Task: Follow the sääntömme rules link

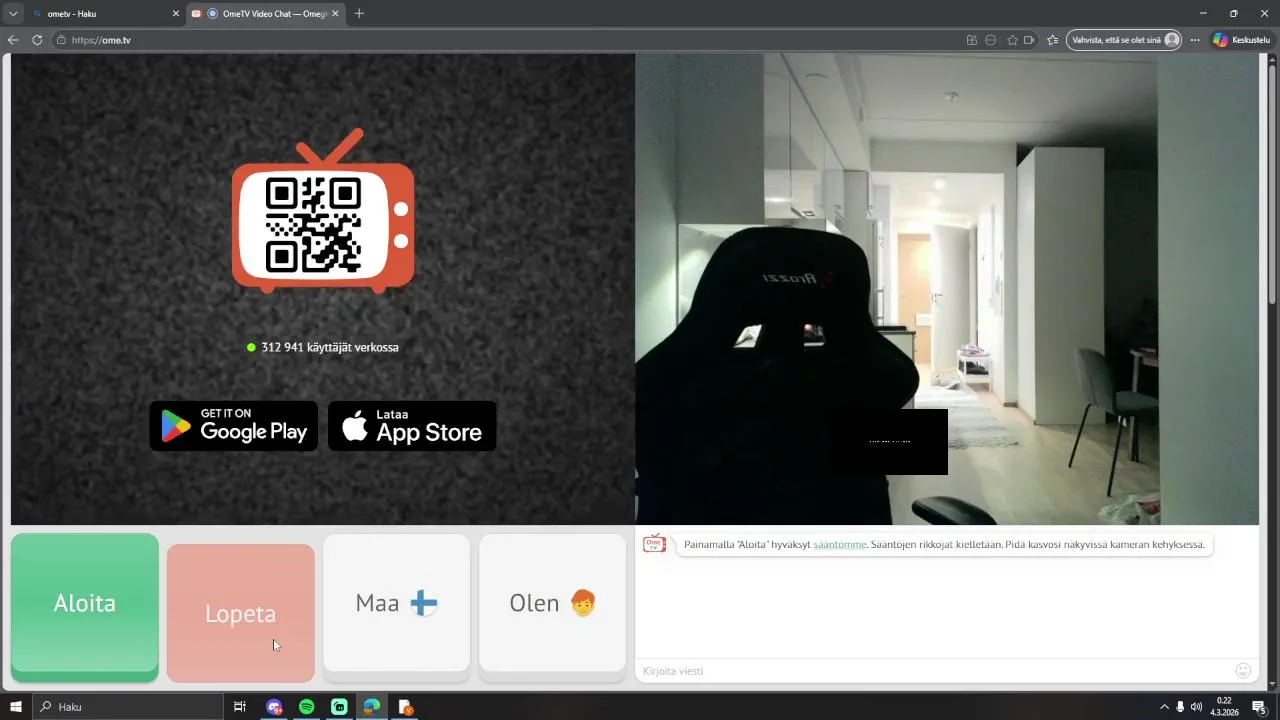Action: [840, 545]
